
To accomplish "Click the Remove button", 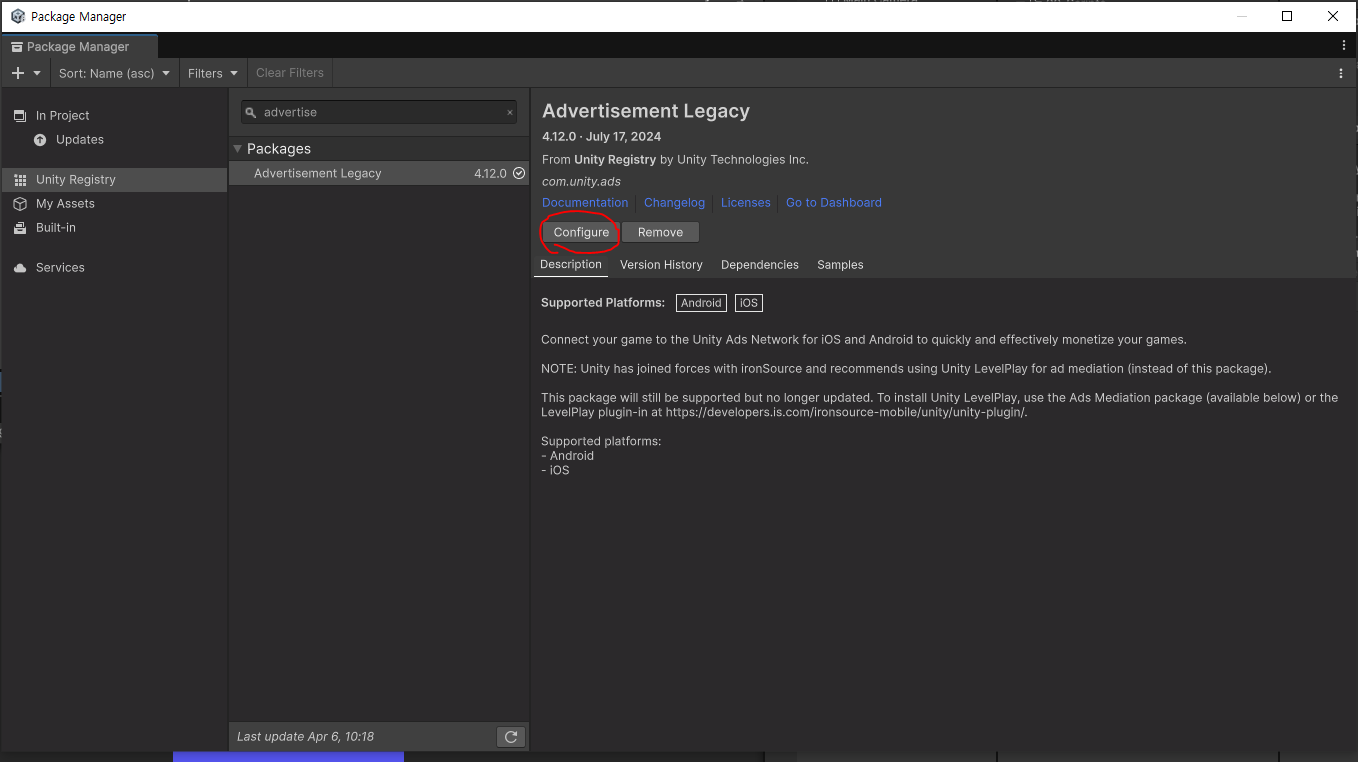I will point(660,232).
